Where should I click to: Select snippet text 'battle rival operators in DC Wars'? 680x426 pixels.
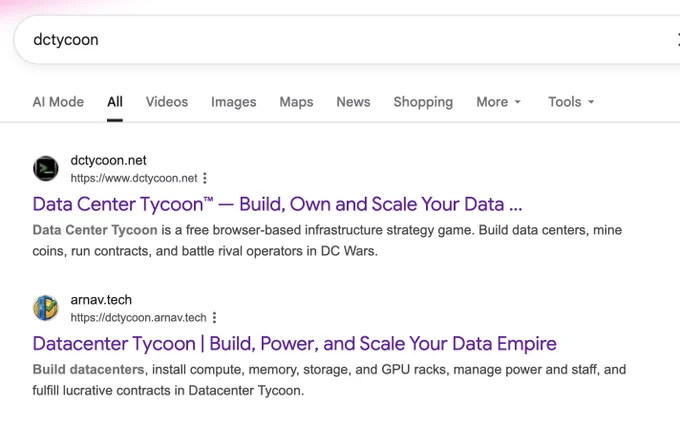click(279, 251)
